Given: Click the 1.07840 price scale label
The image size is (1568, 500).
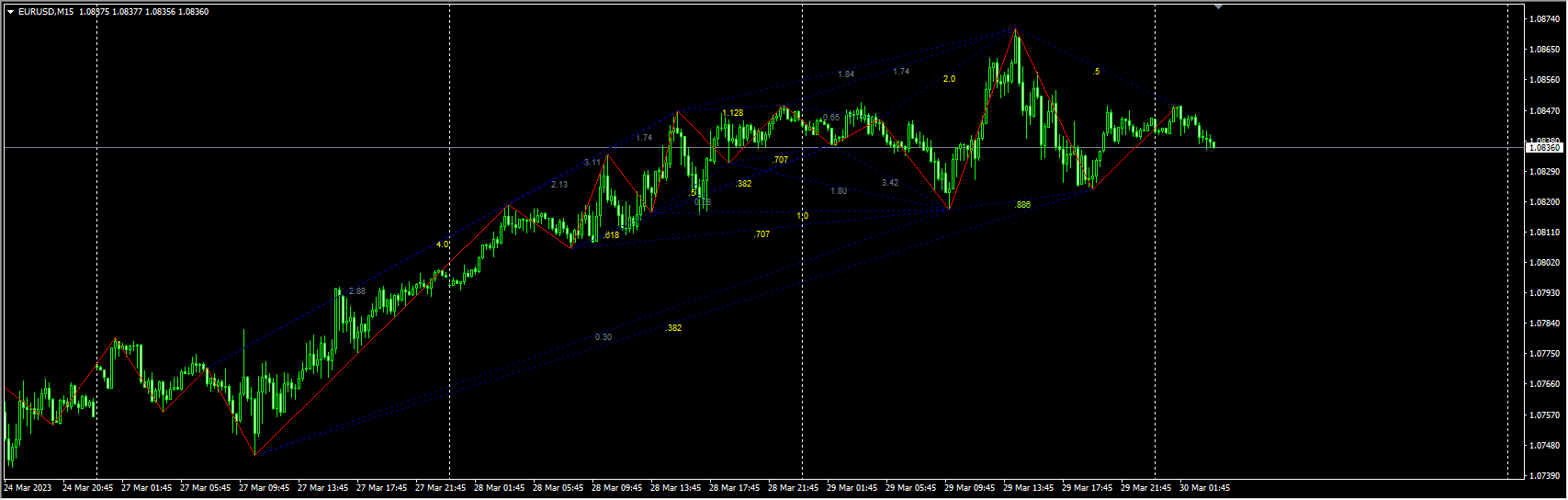Looking at the screenshot, I should (1546, 324).
